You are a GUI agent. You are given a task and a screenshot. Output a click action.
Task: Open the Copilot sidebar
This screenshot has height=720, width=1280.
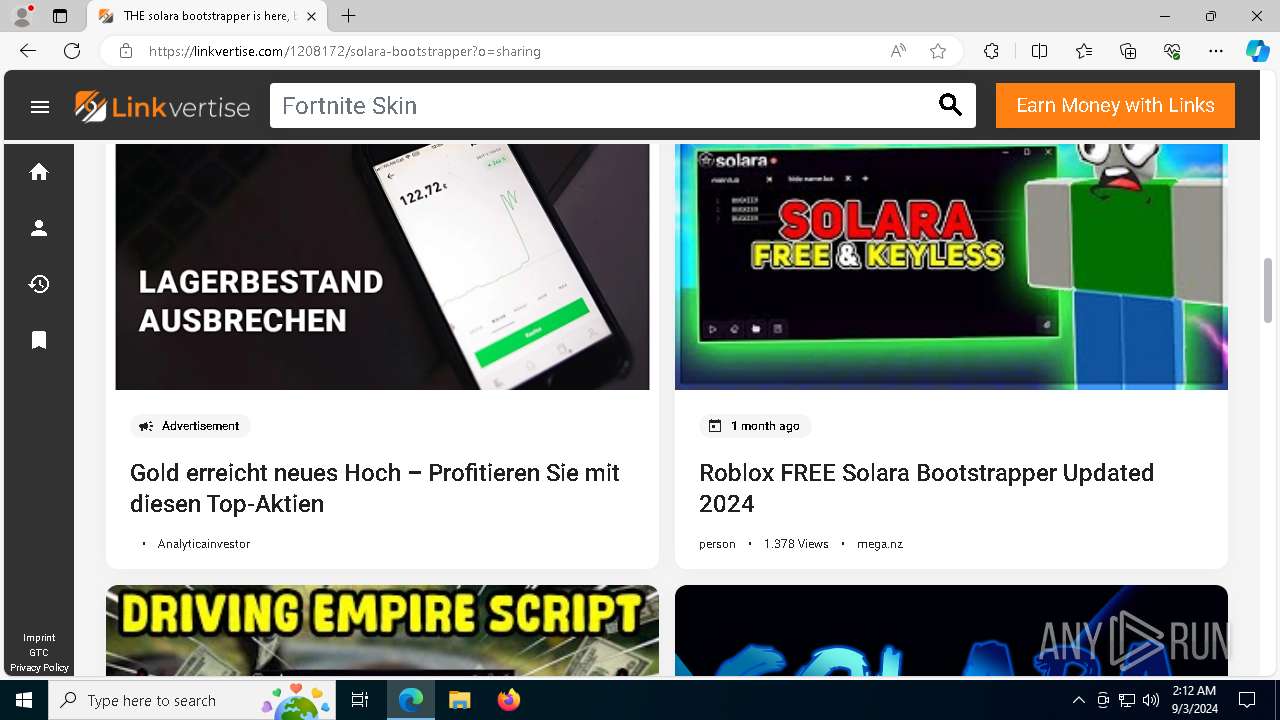point(1257,51)
